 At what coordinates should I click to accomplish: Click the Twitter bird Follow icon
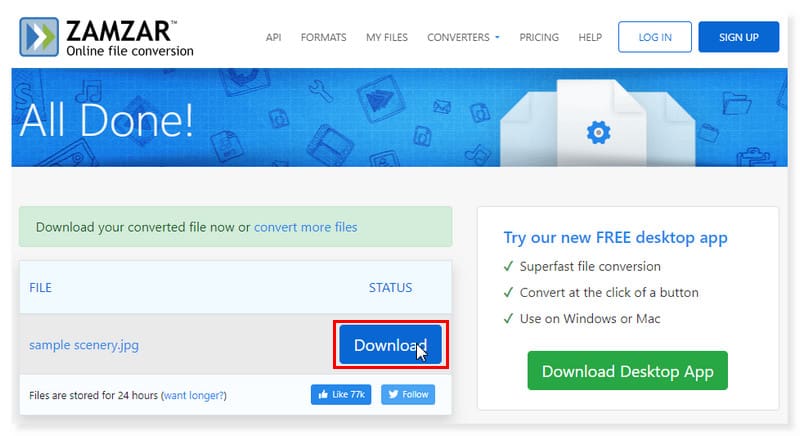393,394
